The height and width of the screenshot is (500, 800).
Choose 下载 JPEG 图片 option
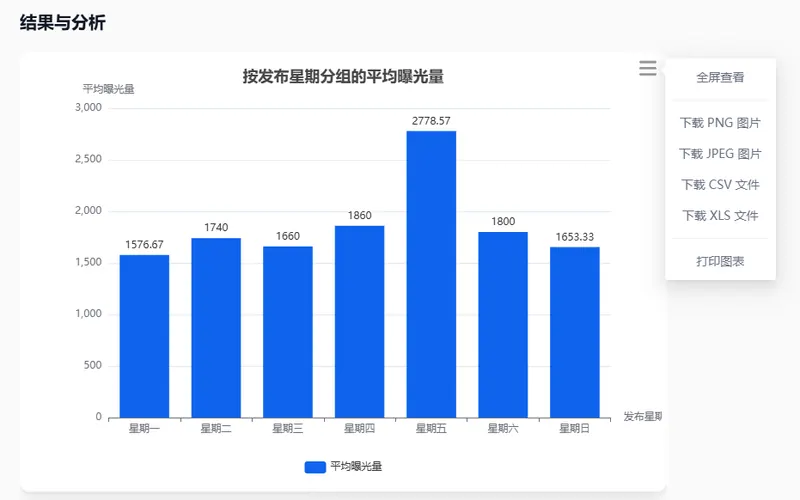click(x=720, y=154)
